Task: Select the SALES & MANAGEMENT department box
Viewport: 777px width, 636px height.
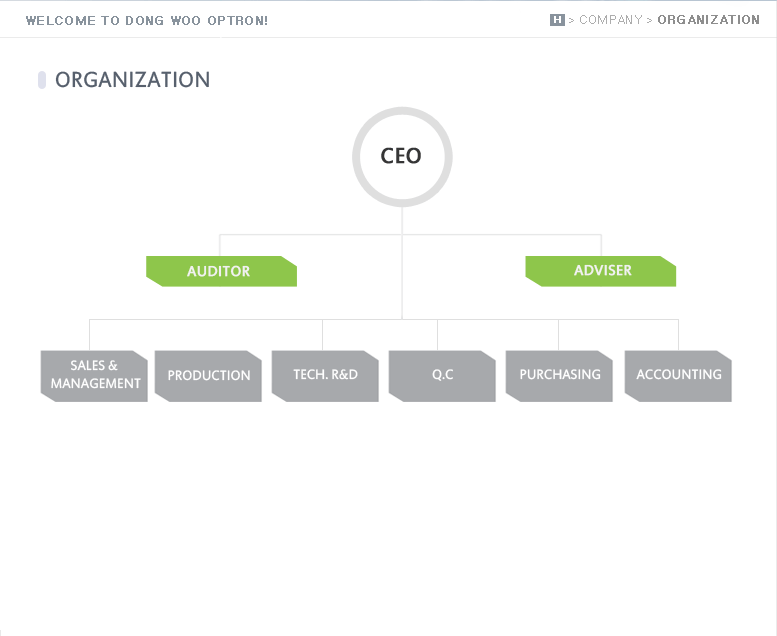Action: 94,376
